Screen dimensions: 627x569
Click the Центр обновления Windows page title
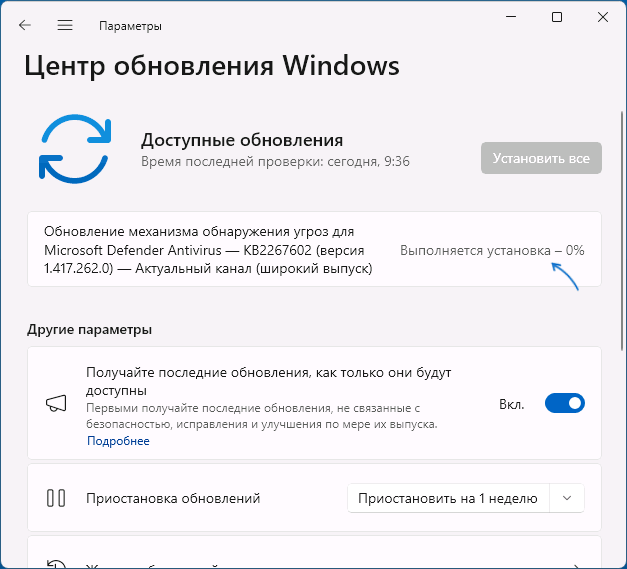[x=212, y=65]
